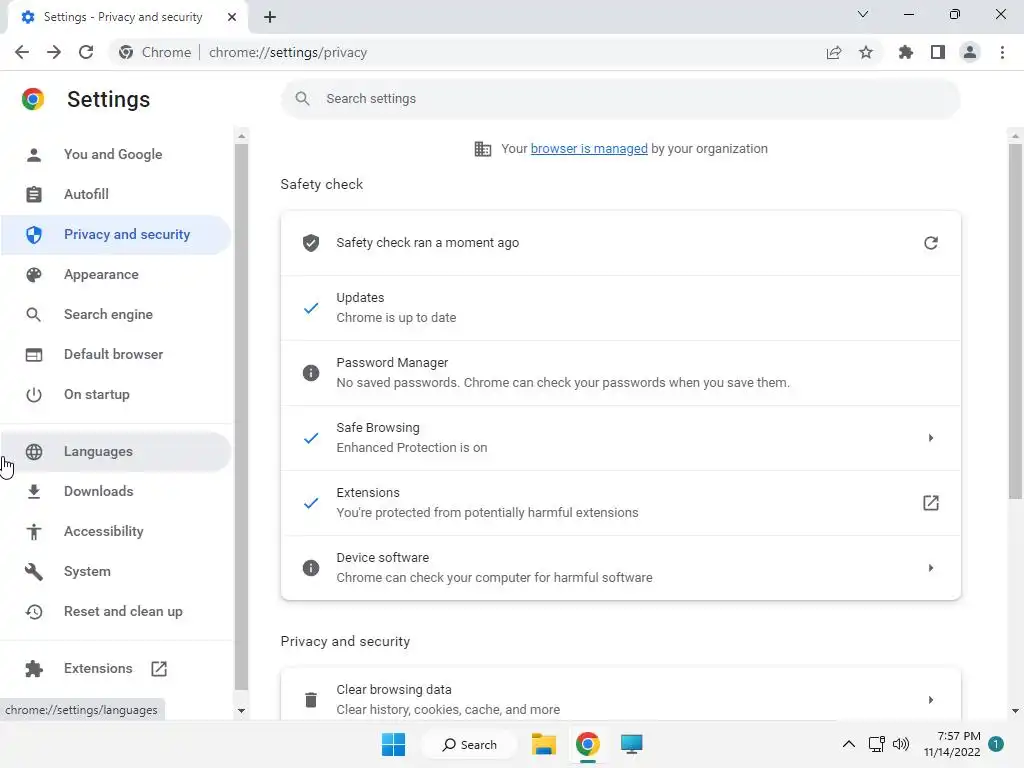Open the profile avatar menu
1024x768 pixels.
pyautogui.click(x=970, y=52)
